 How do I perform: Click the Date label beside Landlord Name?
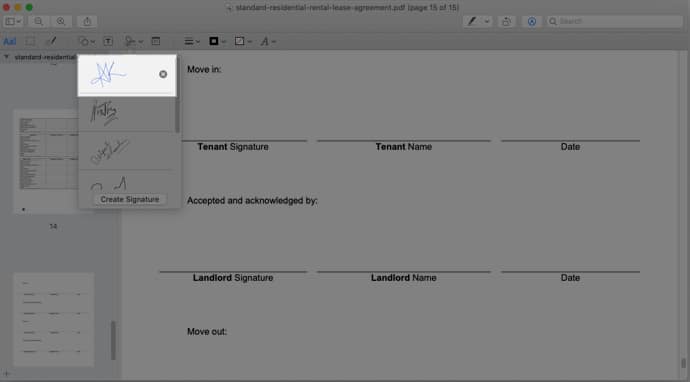pos(570,278)
